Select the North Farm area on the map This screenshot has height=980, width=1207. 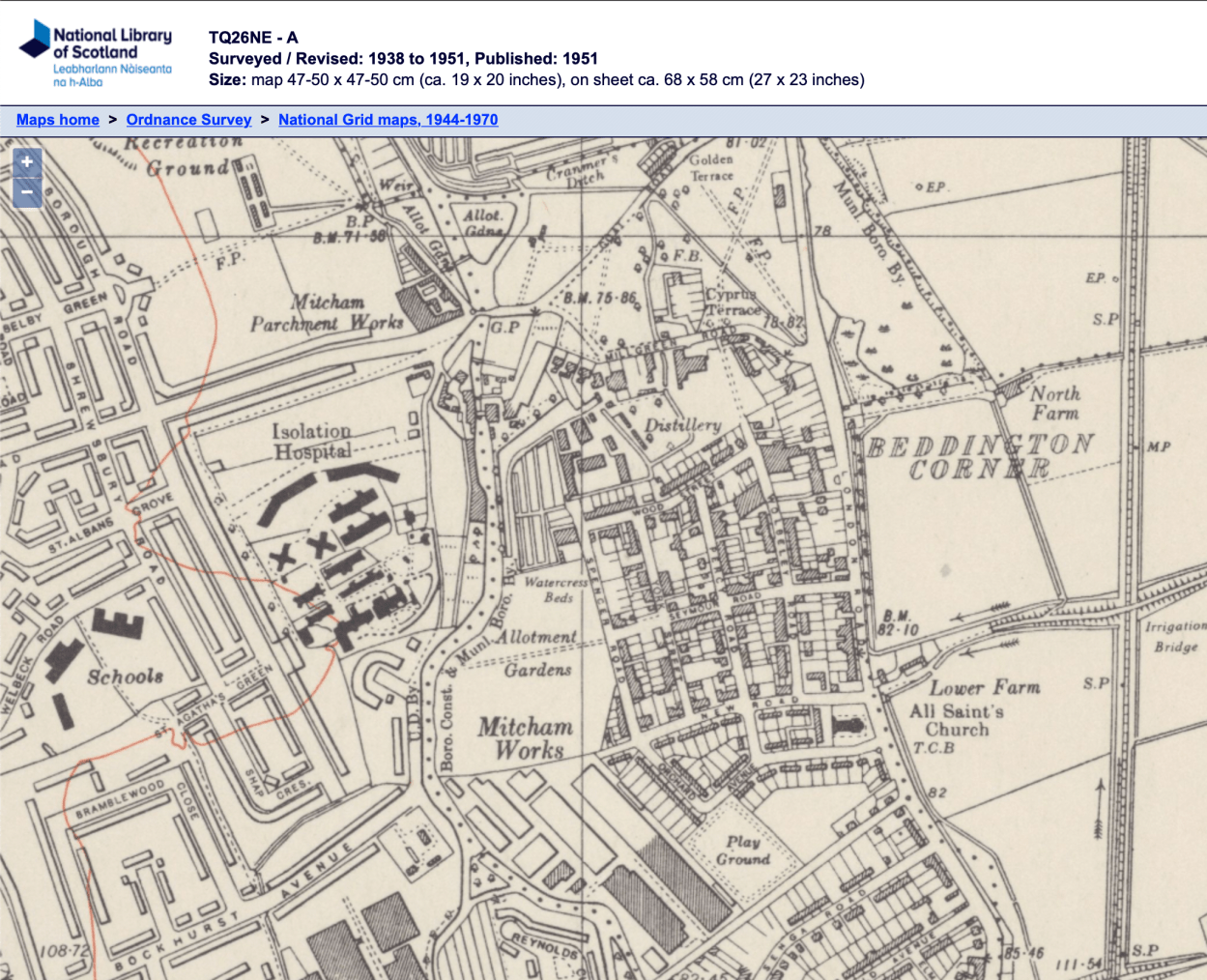pyautogui.click(x=1055, y=403)
